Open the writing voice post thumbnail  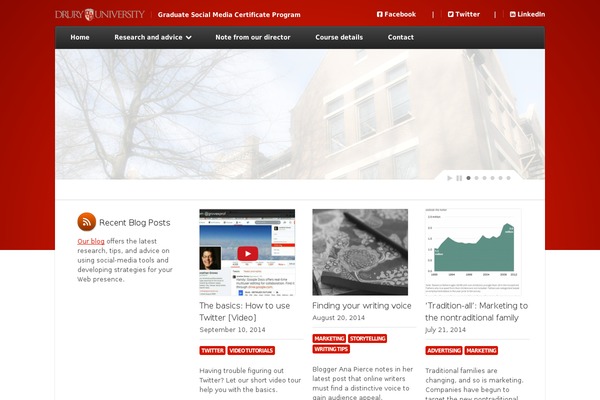pos(360,252)
